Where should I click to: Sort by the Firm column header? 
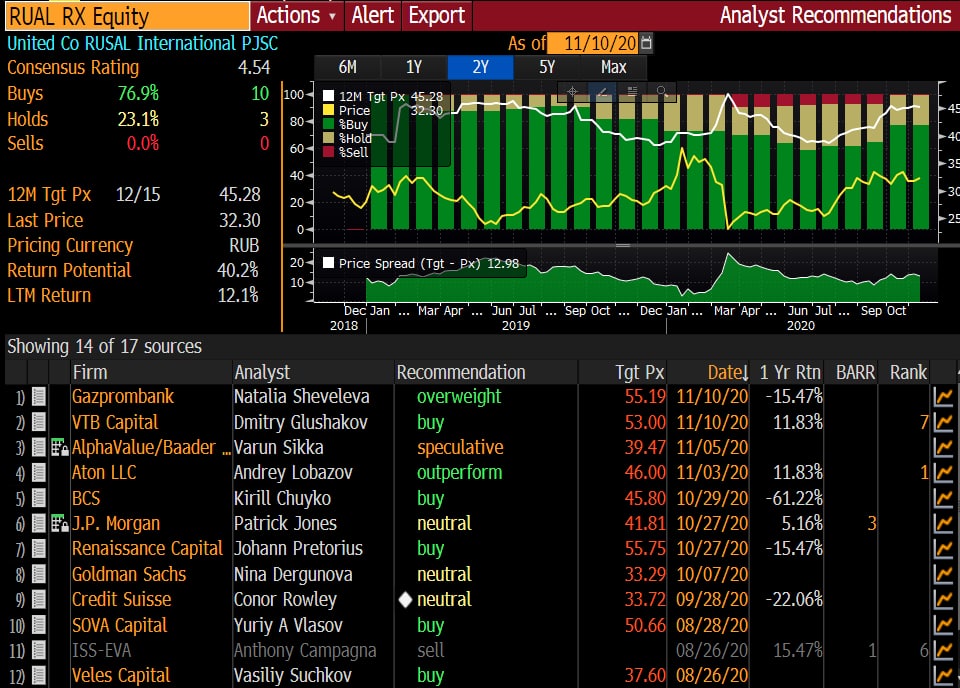(90, 372)
